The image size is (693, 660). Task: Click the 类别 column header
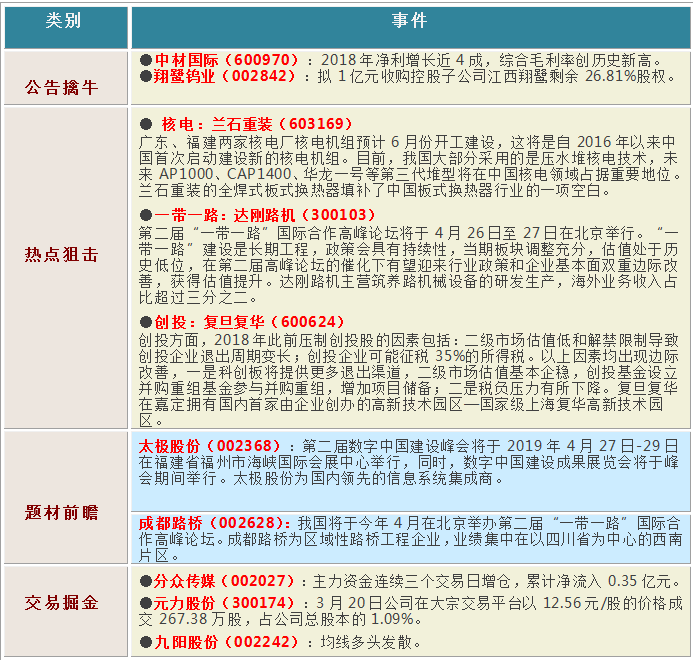pos(66,27)
